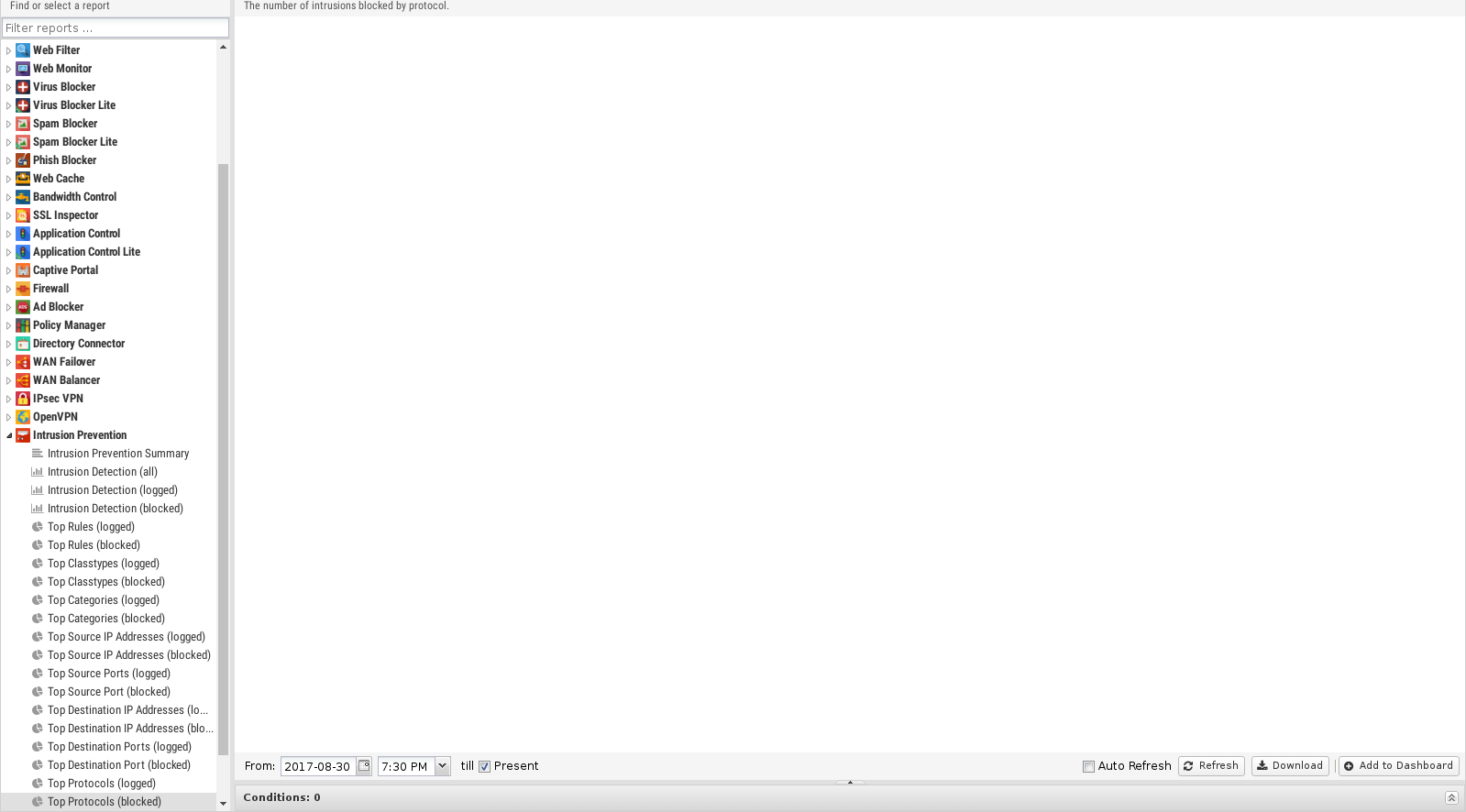This screenshot has height=812, width=1466.
Task: Select Top Destination Port (blocked) report
Action: (x=119, y=765)
